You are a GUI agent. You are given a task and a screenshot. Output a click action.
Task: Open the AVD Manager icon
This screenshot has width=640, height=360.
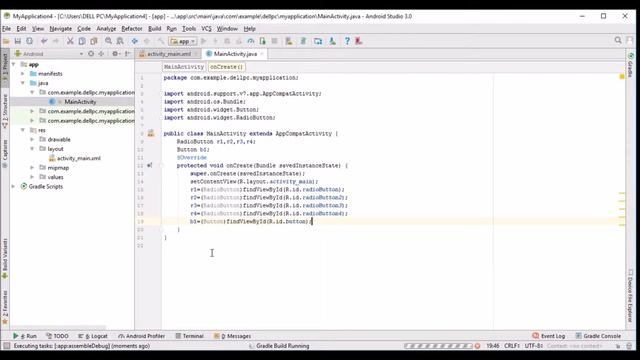pyautogui.click(x=289, y=41)
